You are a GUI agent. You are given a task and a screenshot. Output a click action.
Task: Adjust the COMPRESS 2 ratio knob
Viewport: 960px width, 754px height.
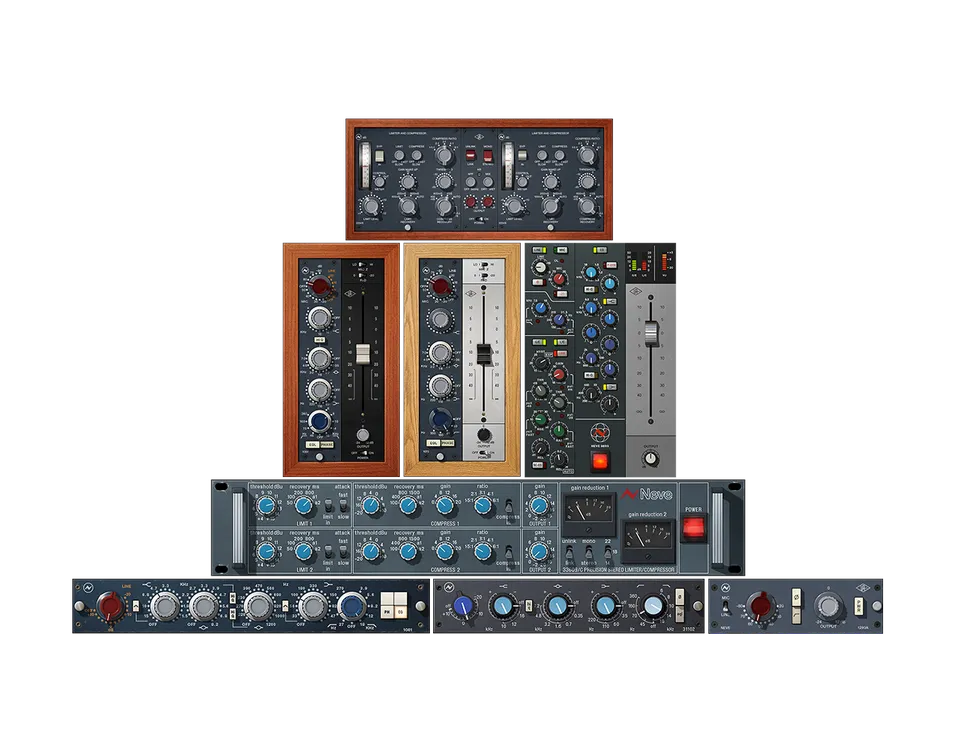pyautogui.click(x=483, y=552)
